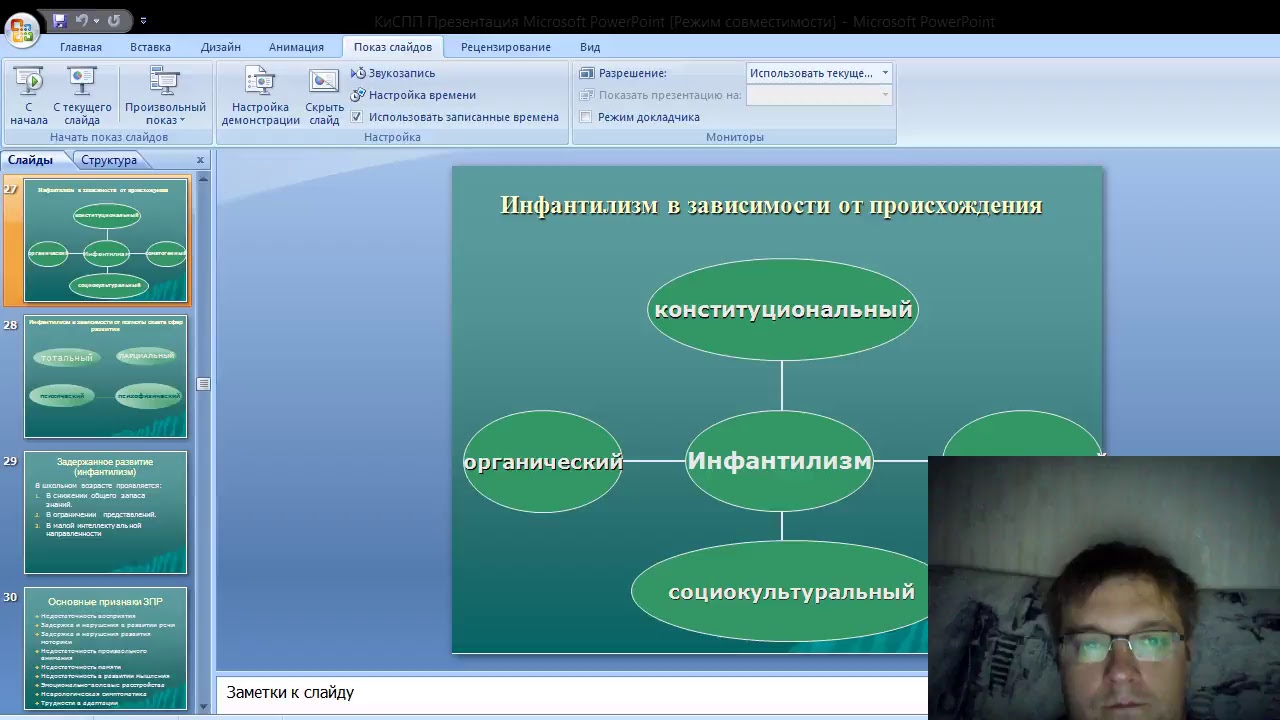Open the Анимация ribbon tab
The image size is (1280, 720).
[296, 47]
